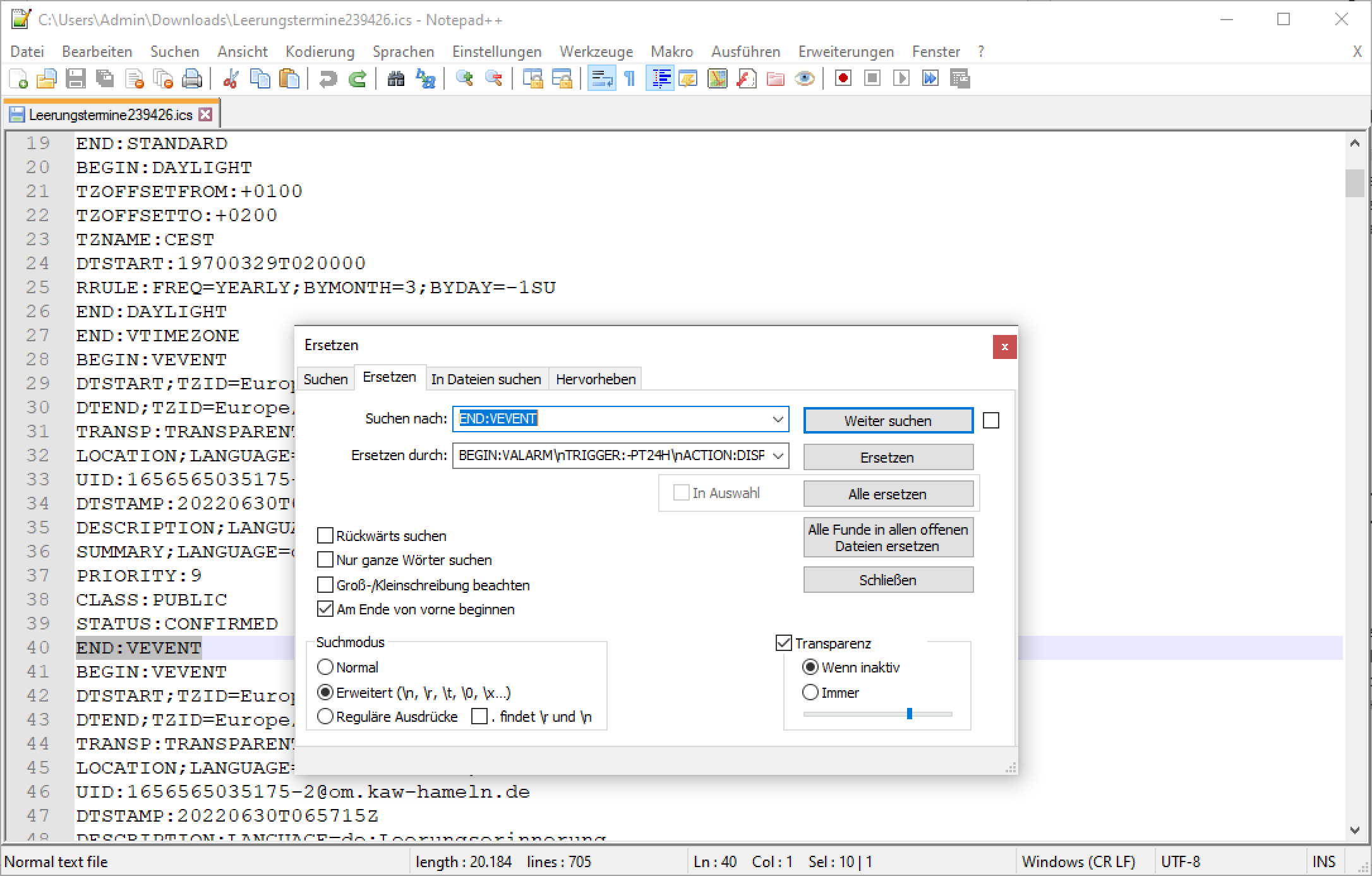Screen dimensions: 1372x876
Task: Switch to In Dateien suchen tab
Action: click(x=486, y=379)
